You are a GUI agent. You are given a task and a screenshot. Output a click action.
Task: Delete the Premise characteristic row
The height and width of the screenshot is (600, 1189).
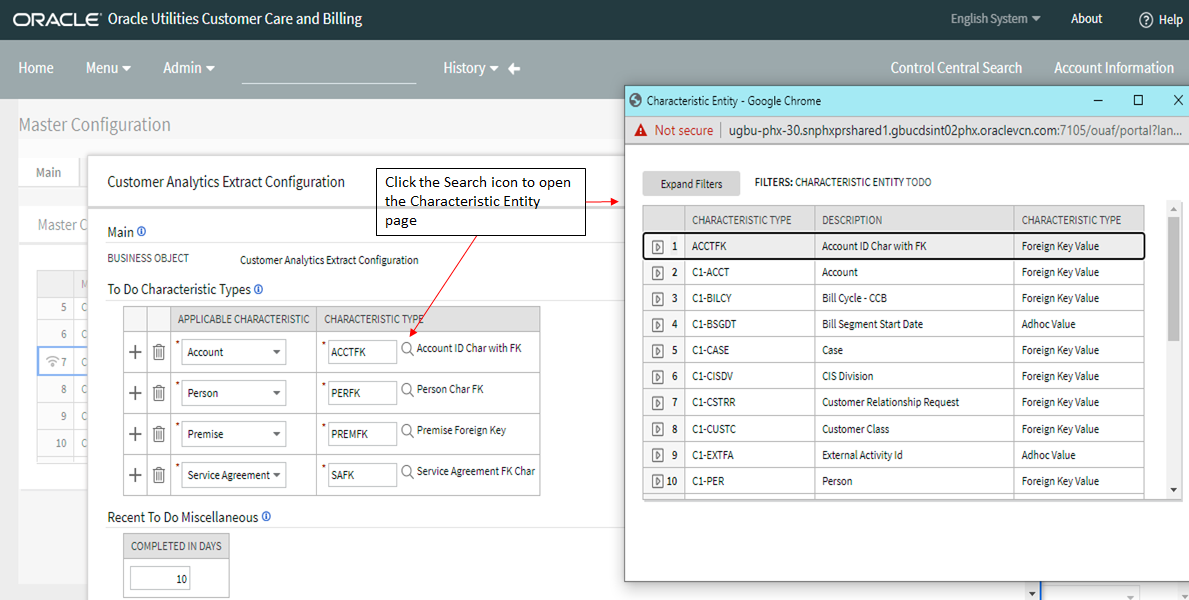coord(158,433)
